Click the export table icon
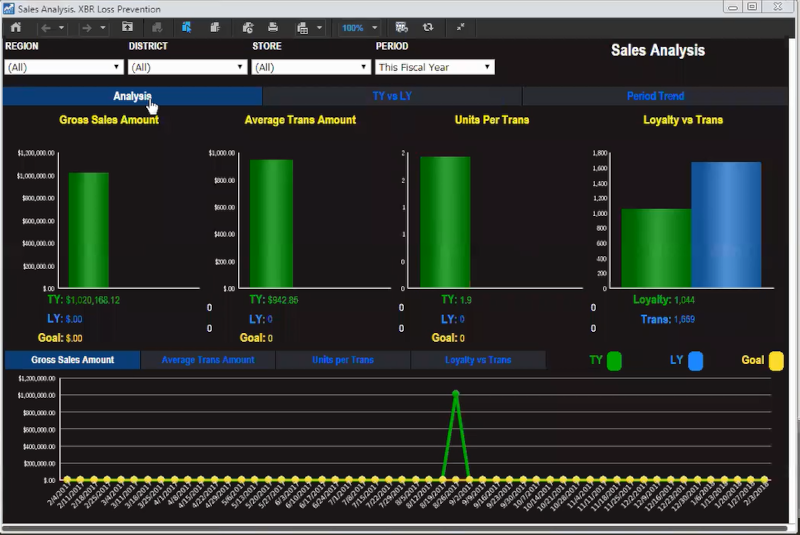 point(303,28)
